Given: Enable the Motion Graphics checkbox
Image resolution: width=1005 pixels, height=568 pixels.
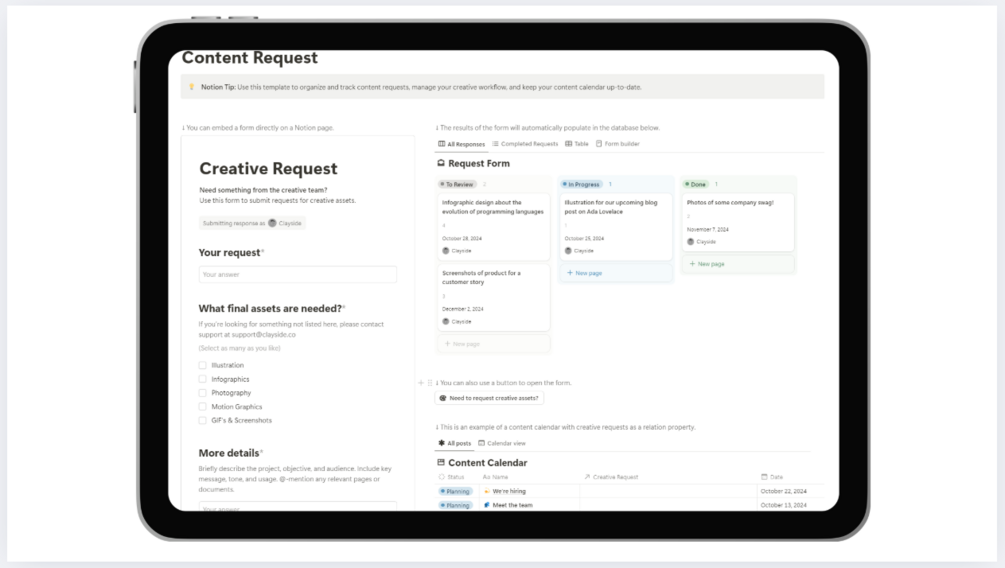Looking at the screenshot, I should tap(203, 406).
